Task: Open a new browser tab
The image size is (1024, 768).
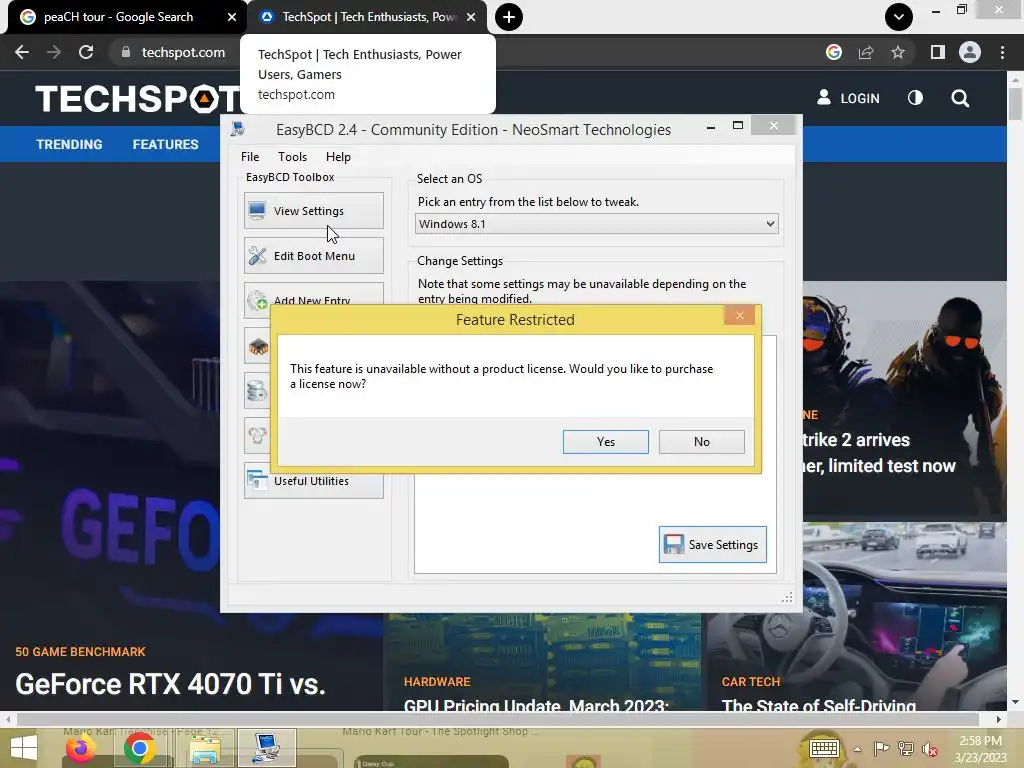Action: pos(509,17)
